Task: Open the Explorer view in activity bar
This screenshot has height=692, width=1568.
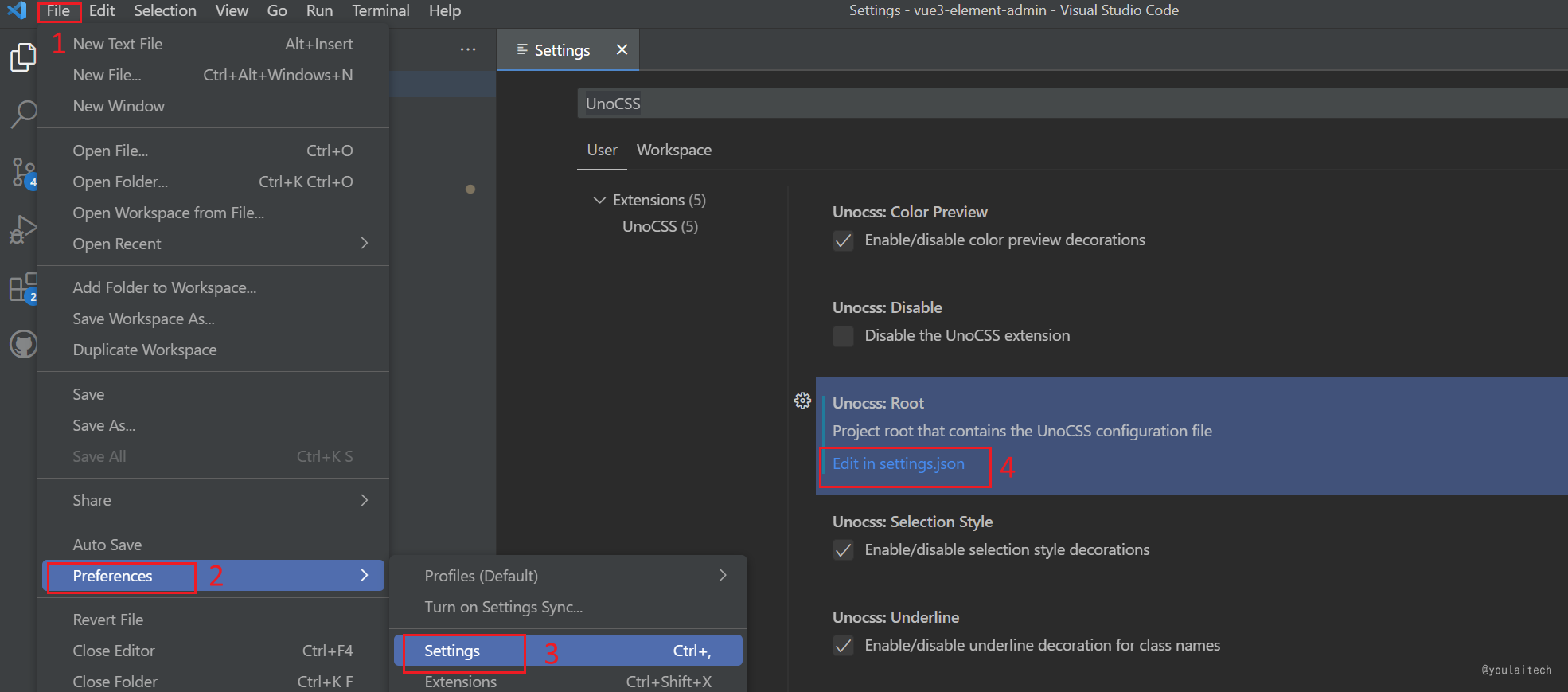Action: click(23, 57)
